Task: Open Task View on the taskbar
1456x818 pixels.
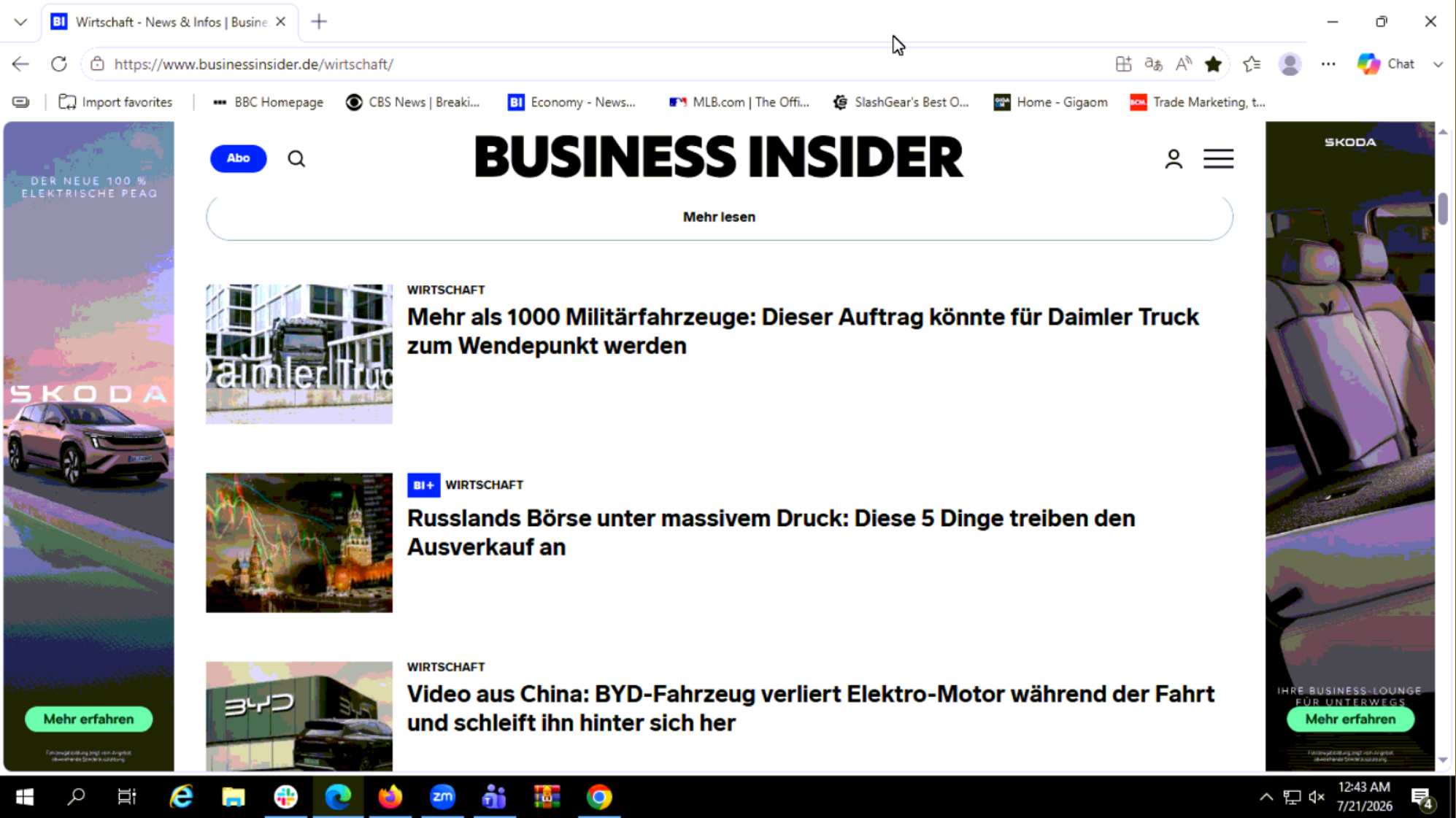Action: tap(127, 797)
